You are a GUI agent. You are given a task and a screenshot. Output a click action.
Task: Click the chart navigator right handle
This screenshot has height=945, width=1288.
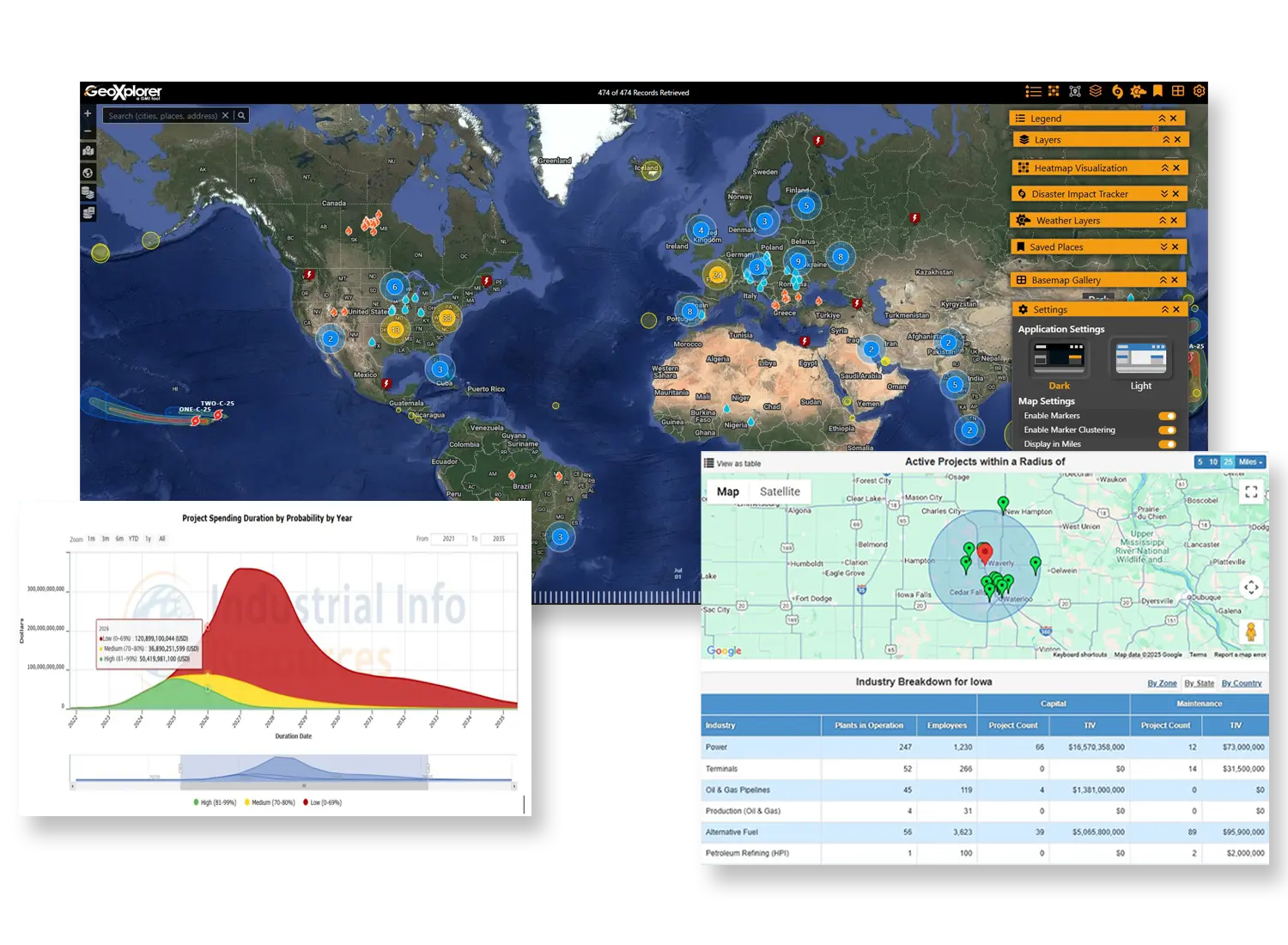click(428, 768)
